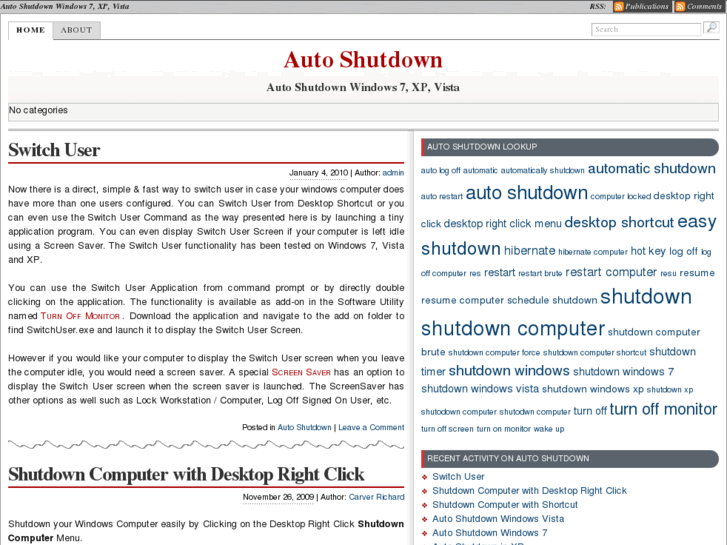Click the Auto Shutdown site title
Image resolution: width=727 pixels, height=545 pixels.
coord(363,60)
